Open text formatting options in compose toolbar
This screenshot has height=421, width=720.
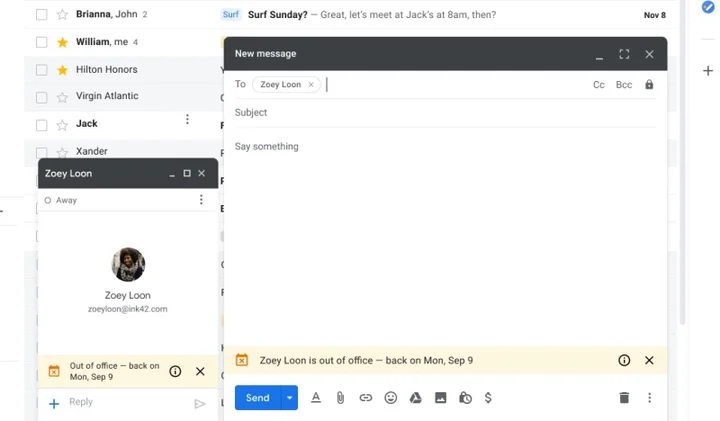pyautogui.click(x=316, y=398)
